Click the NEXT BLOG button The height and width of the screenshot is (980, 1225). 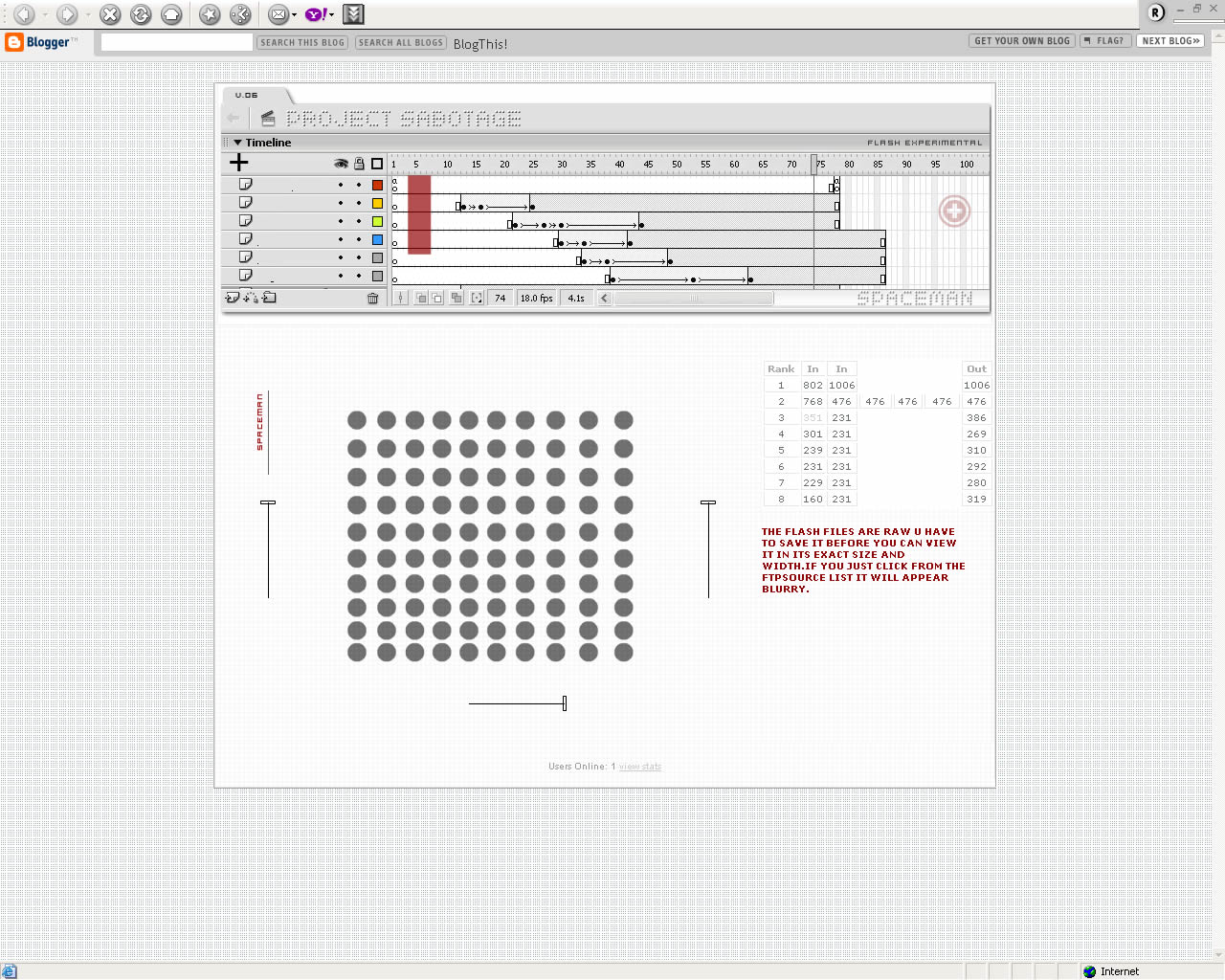click(1169, 41)
